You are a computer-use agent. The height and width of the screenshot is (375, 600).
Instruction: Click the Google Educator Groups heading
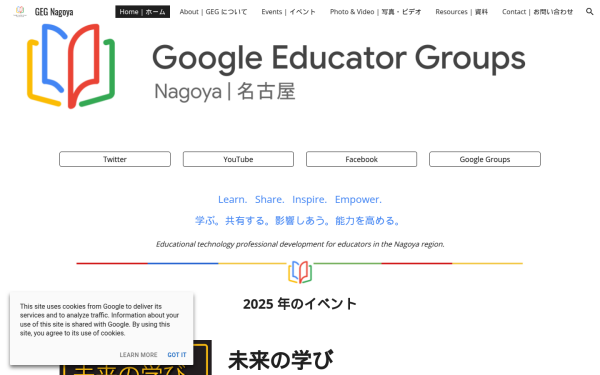(x=339, y=58)
